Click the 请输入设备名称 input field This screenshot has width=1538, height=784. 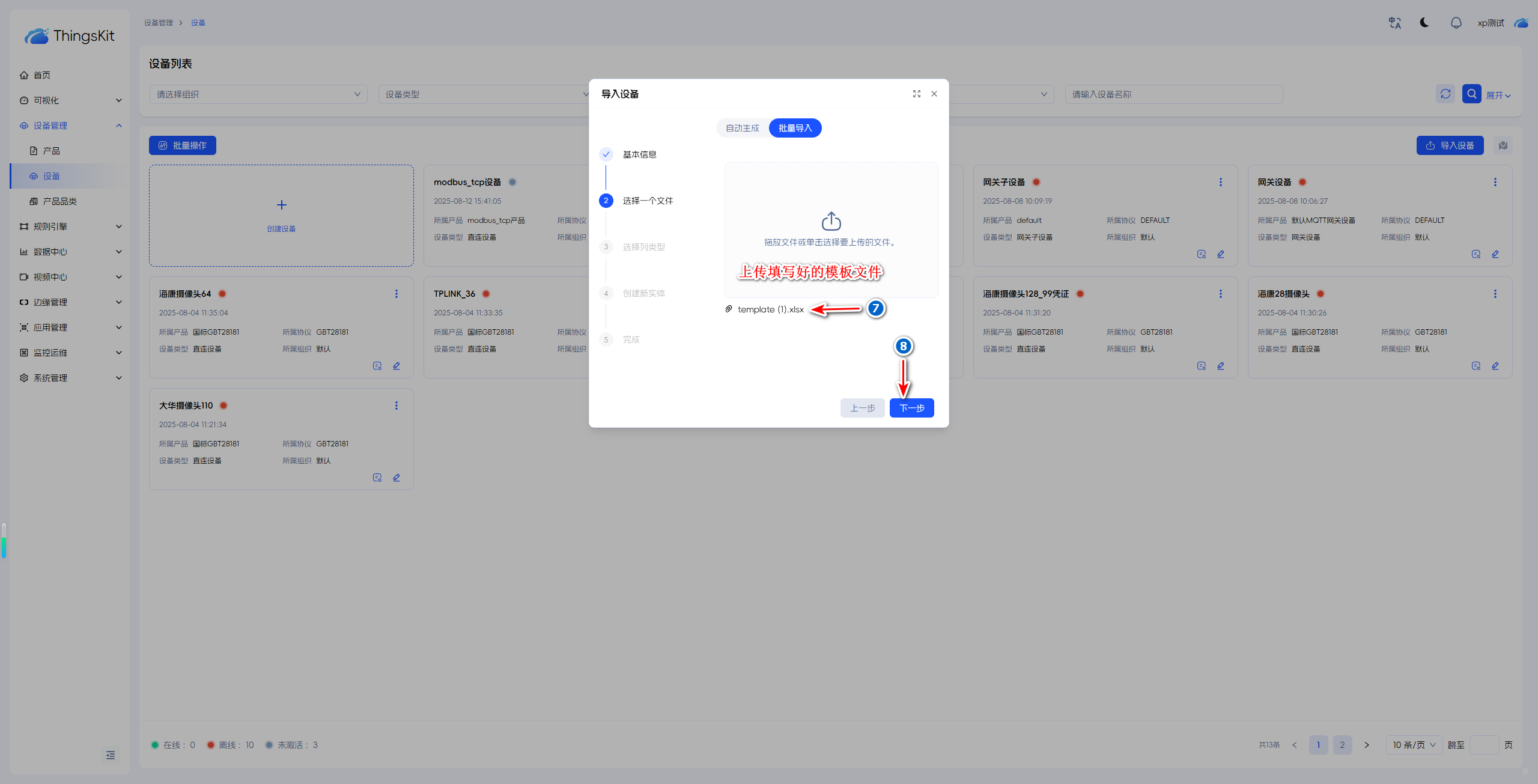1173,94
